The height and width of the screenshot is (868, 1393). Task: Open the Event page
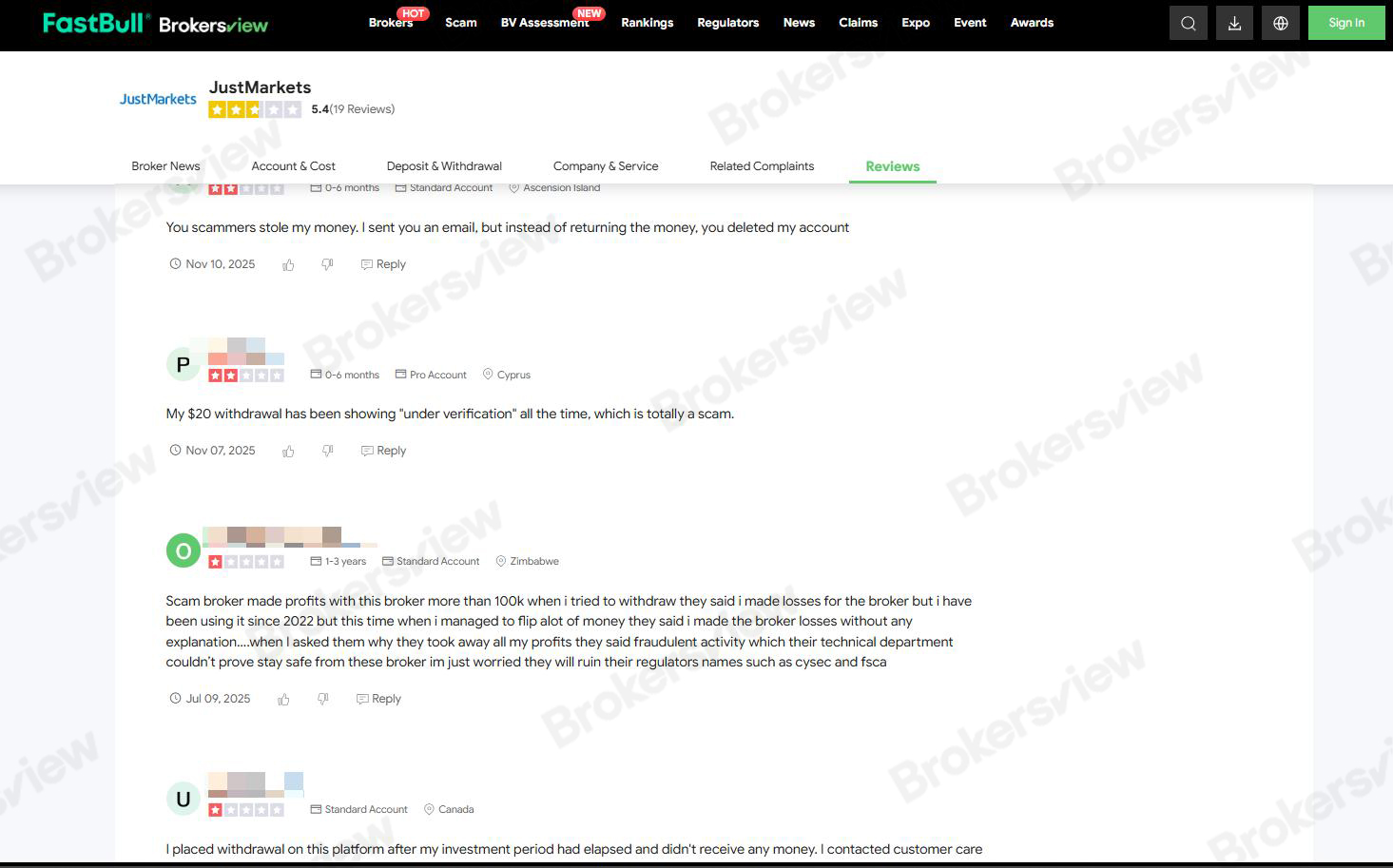pos(970,23)
